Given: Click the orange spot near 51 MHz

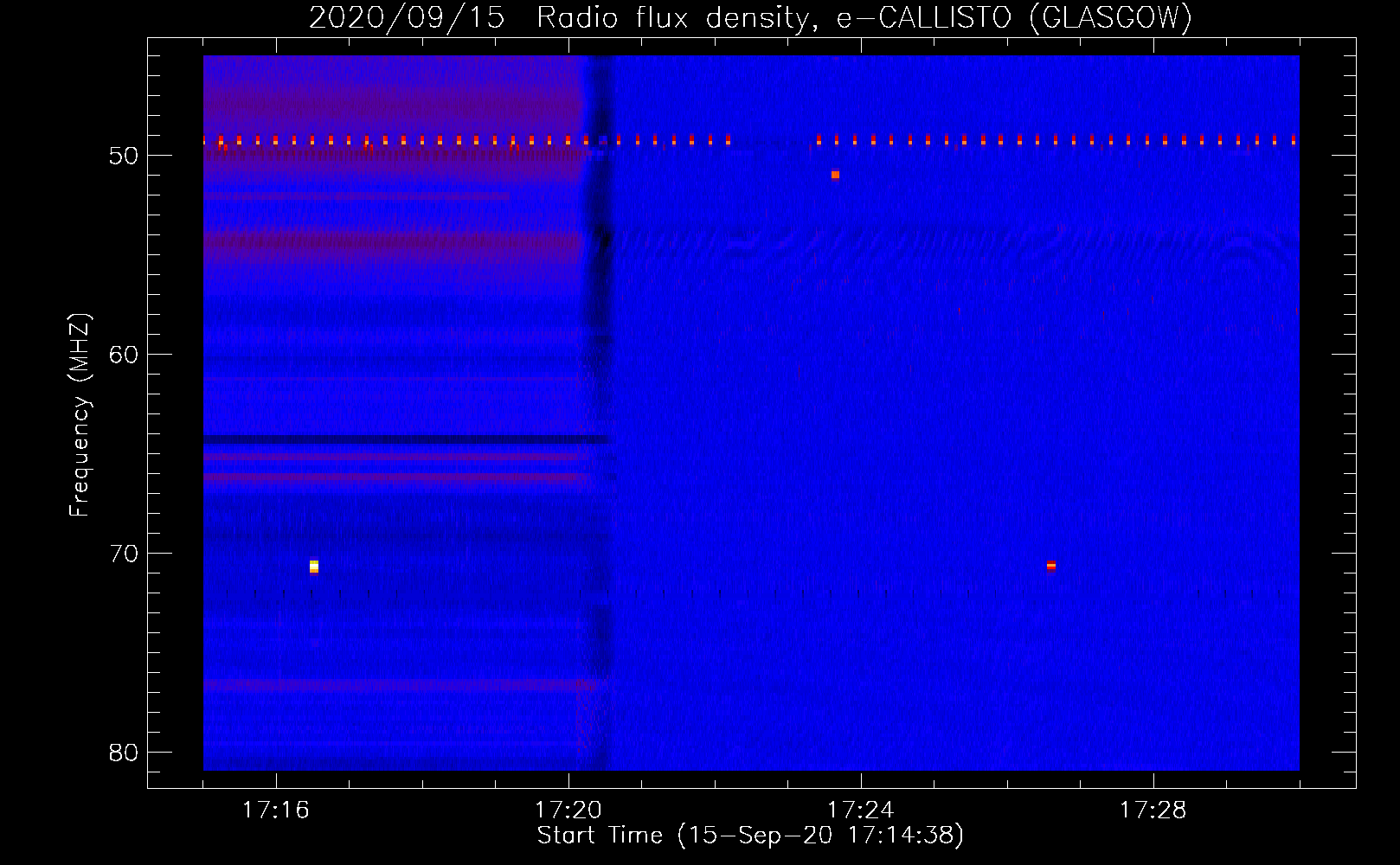Looking at the screenshot, I should [x=835, y=175].
